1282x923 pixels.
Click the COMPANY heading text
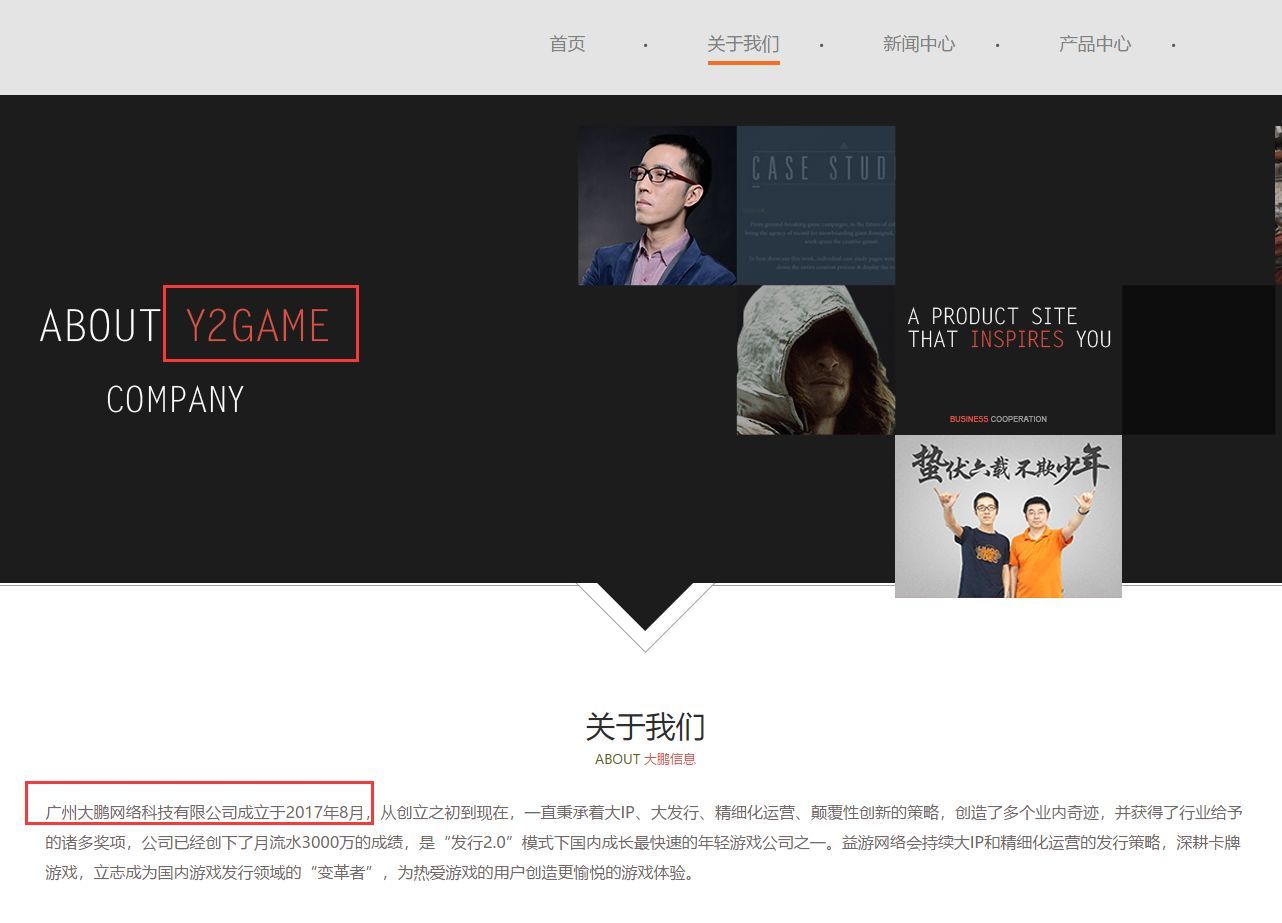pos(174,398)
